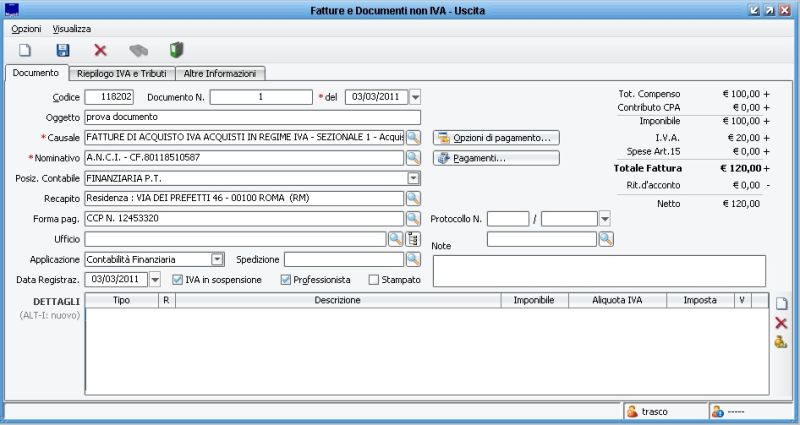Screen dimensions: 800x425
Task: Click the Opzioni di pagamento button
Action: pos(496,137)
